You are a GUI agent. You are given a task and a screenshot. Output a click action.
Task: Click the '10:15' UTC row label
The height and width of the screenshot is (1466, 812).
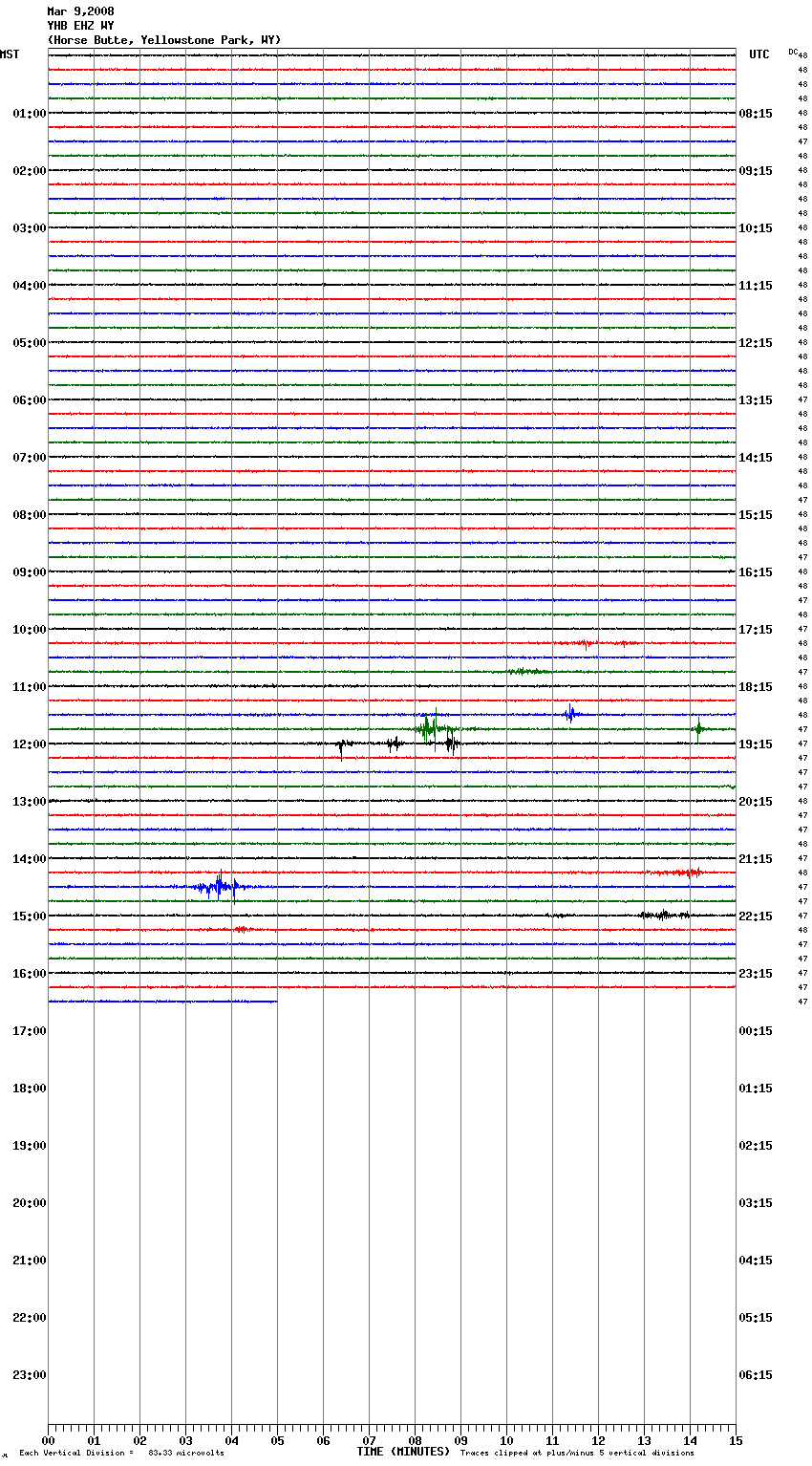tap(756, 228)
